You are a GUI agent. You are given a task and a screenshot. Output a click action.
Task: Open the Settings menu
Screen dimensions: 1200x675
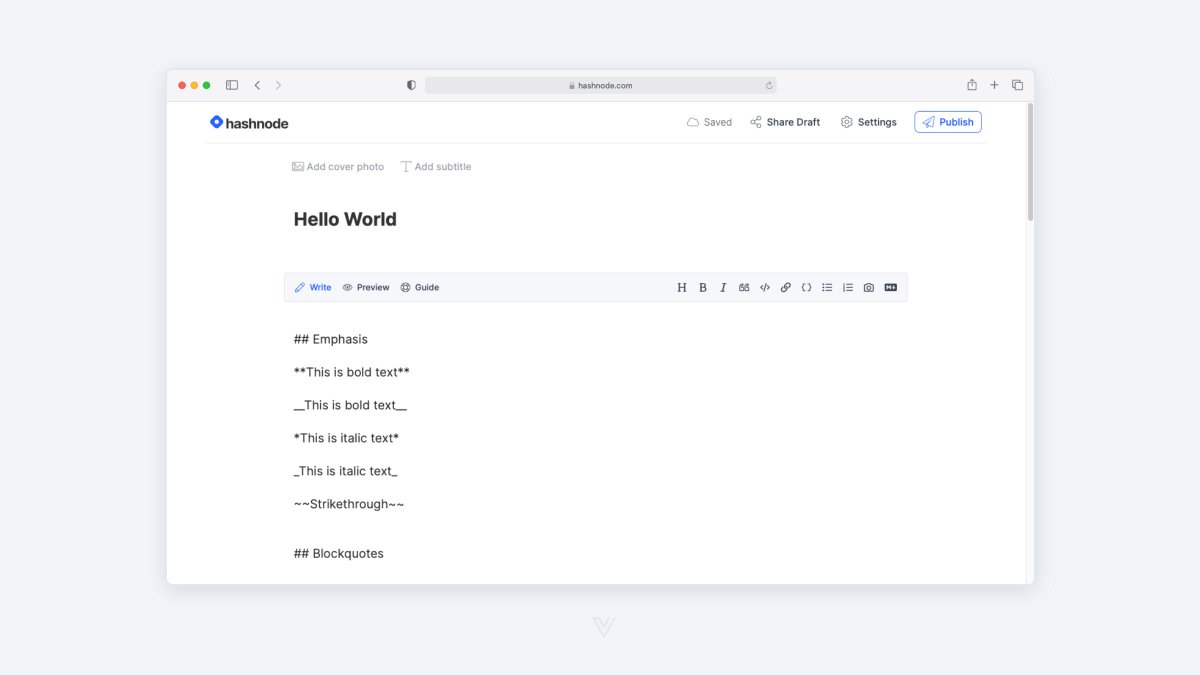[868, 121]
